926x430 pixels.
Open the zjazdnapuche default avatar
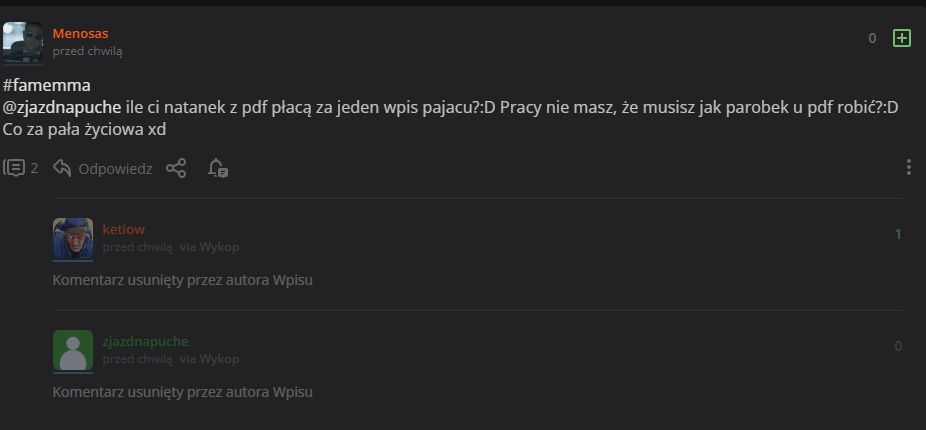coord(73,350)
